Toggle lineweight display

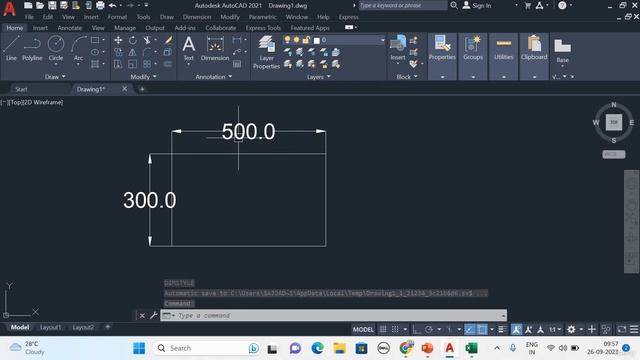point(502,329)
